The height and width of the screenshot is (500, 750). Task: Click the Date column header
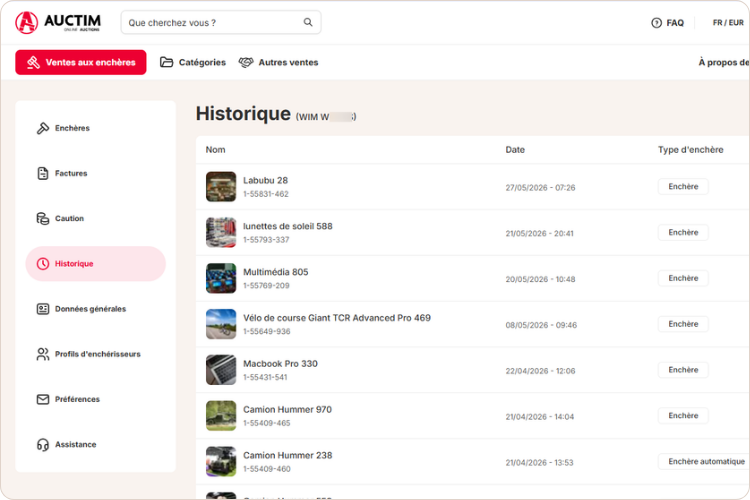515,150
